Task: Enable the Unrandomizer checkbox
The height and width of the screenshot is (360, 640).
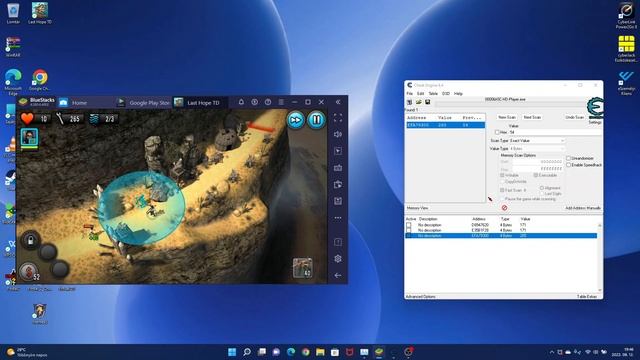Action: [568, 158]
